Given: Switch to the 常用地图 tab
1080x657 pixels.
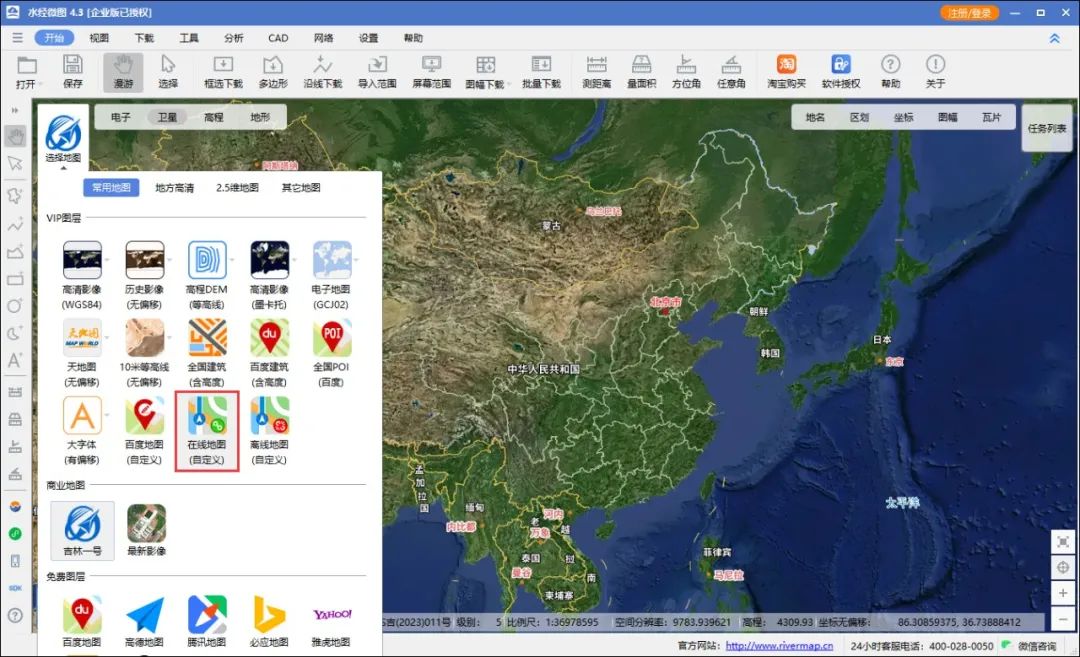Looking at the screenshot, I should pyautogui.click(x=111, y=187).
